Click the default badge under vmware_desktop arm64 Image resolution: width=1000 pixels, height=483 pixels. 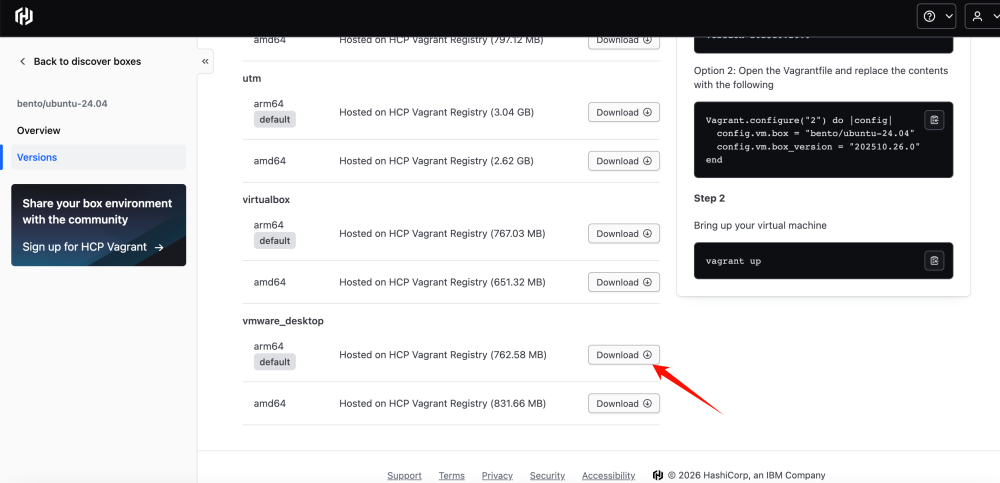pyautogui.click(x=275, y=362)
